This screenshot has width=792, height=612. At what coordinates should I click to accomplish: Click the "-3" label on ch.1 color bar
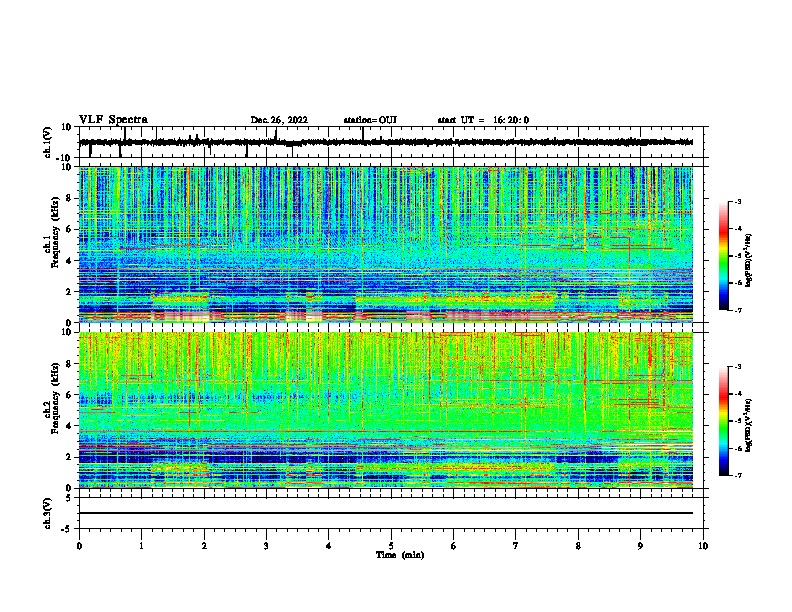pyautogui.click(x=737, y=201)
